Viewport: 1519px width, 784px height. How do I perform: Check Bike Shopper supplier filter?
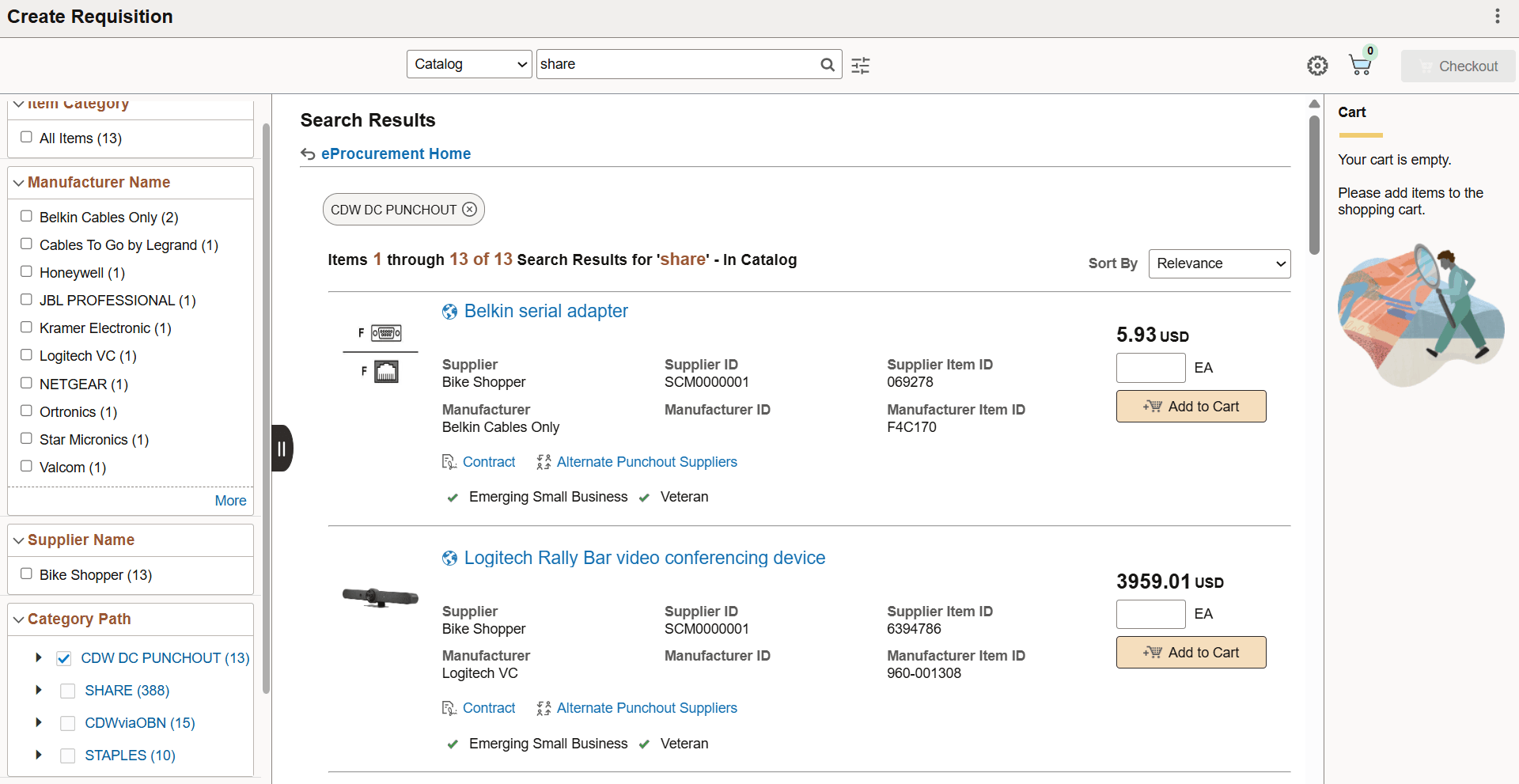pyautogui.click(x=26, y=574)
